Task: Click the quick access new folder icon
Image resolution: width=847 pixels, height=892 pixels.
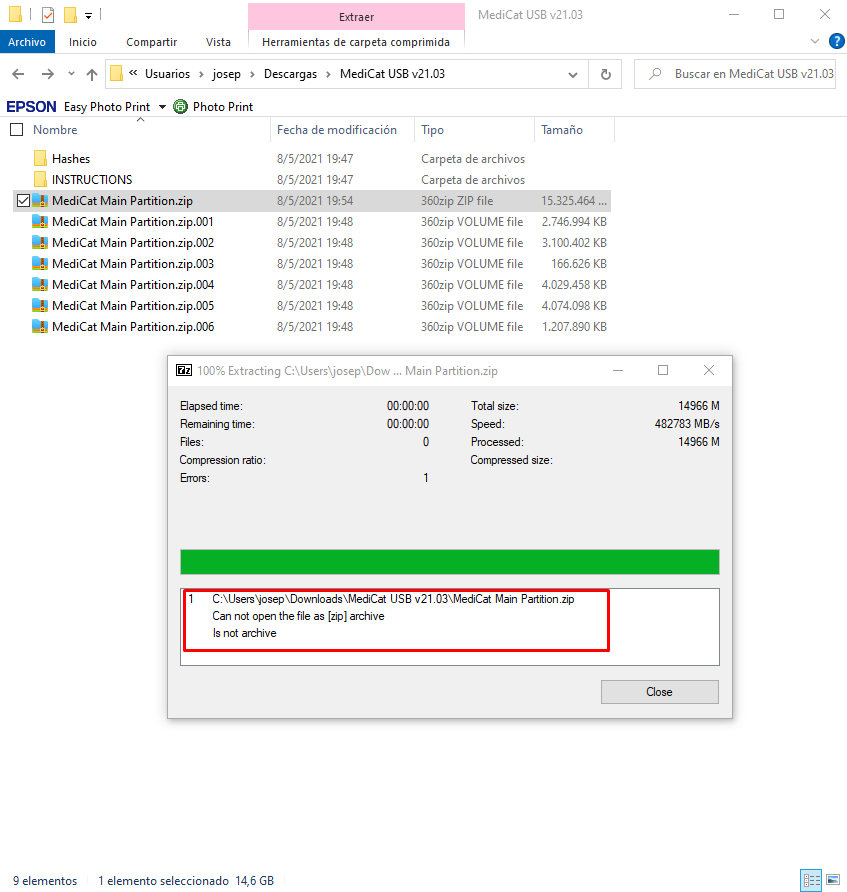Action: (71, 15)
